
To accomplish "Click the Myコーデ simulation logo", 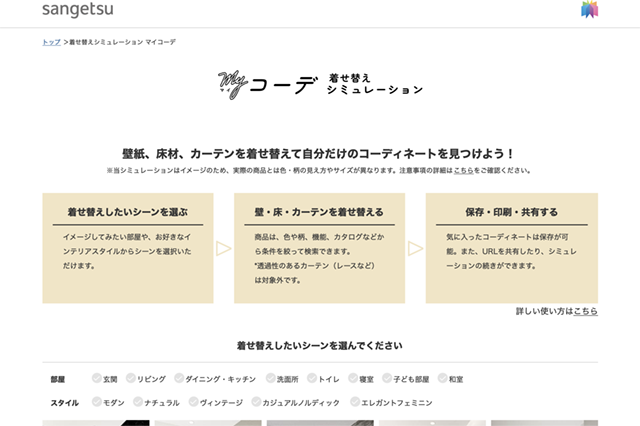I will point(320,84).
